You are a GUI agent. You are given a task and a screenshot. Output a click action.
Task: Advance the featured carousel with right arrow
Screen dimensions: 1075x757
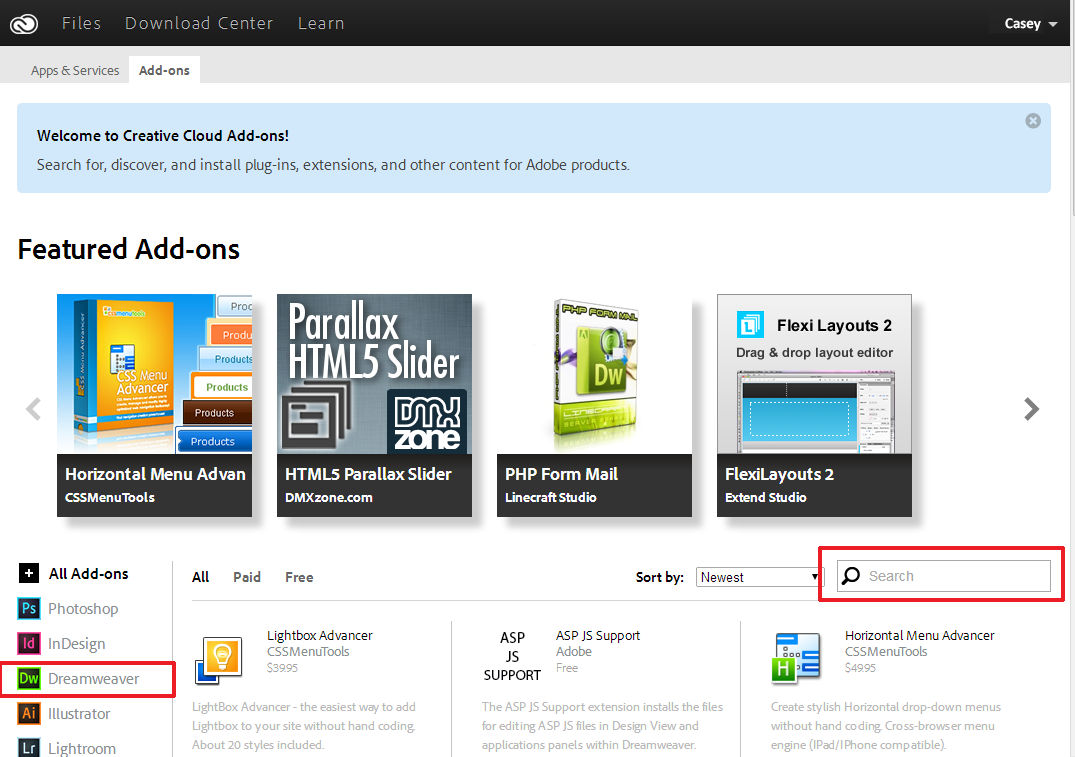[1031, 408]
